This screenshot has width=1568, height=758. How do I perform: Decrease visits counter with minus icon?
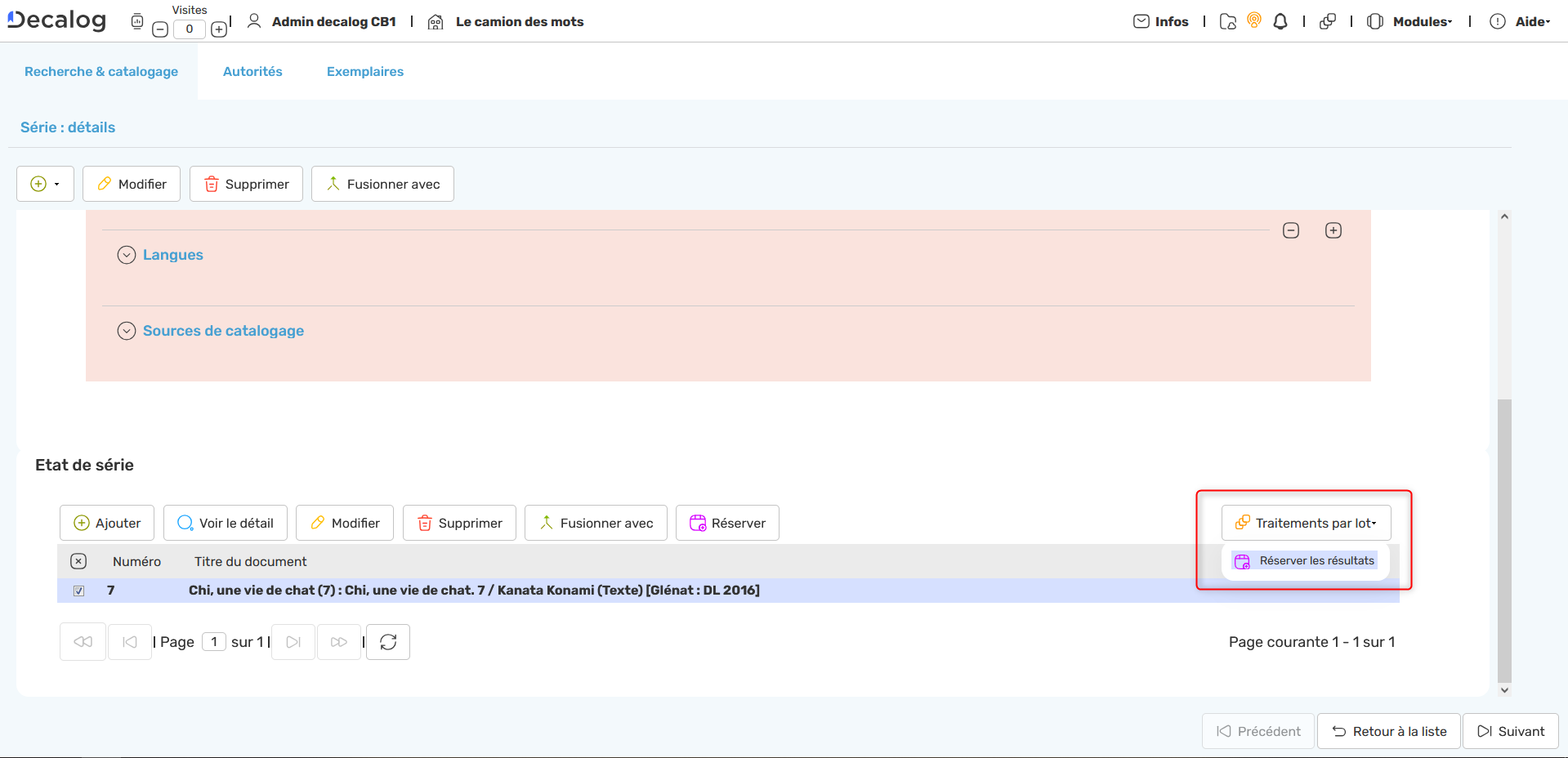[x=161, y=29]
